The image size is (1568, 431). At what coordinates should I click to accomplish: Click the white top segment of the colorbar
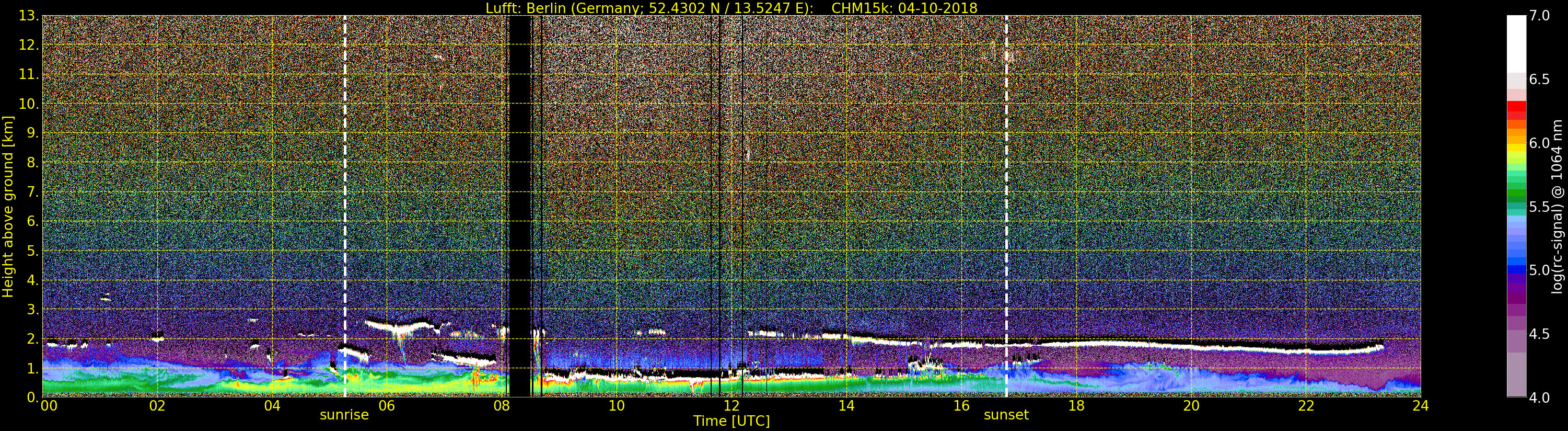(1516, 44)
